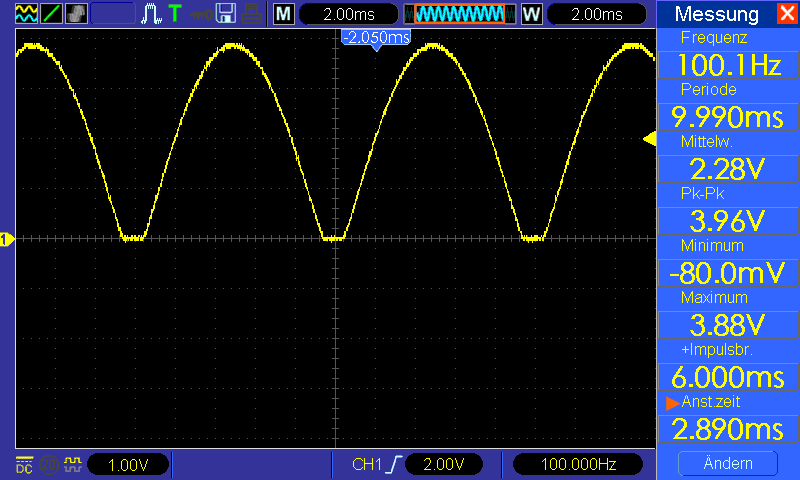
Task: Click the gray key lock icon
Action: point(201,14)
